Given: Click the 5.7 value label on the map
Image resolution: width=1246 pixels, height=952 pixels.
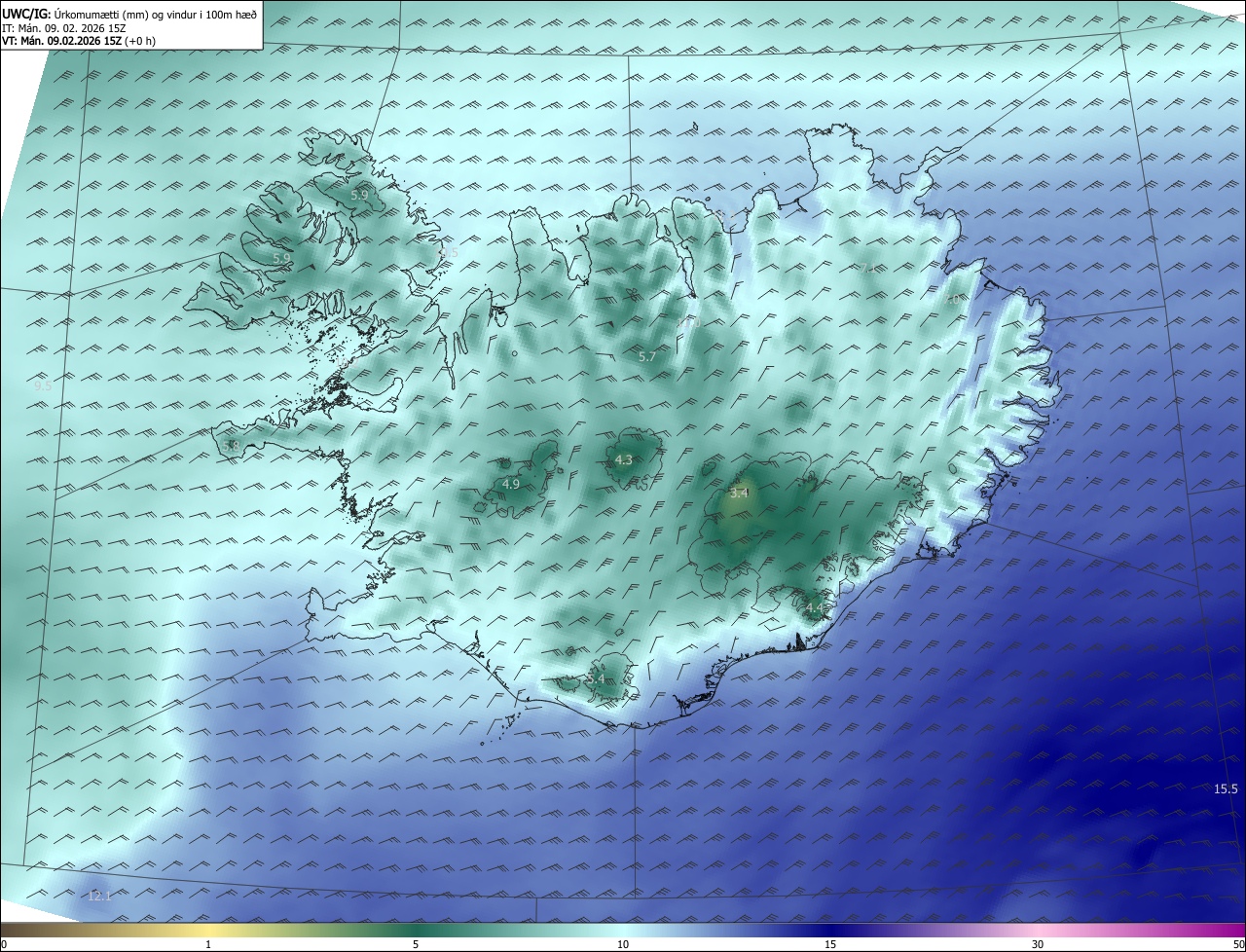Looking at the screenshot, I should (646, 357).
